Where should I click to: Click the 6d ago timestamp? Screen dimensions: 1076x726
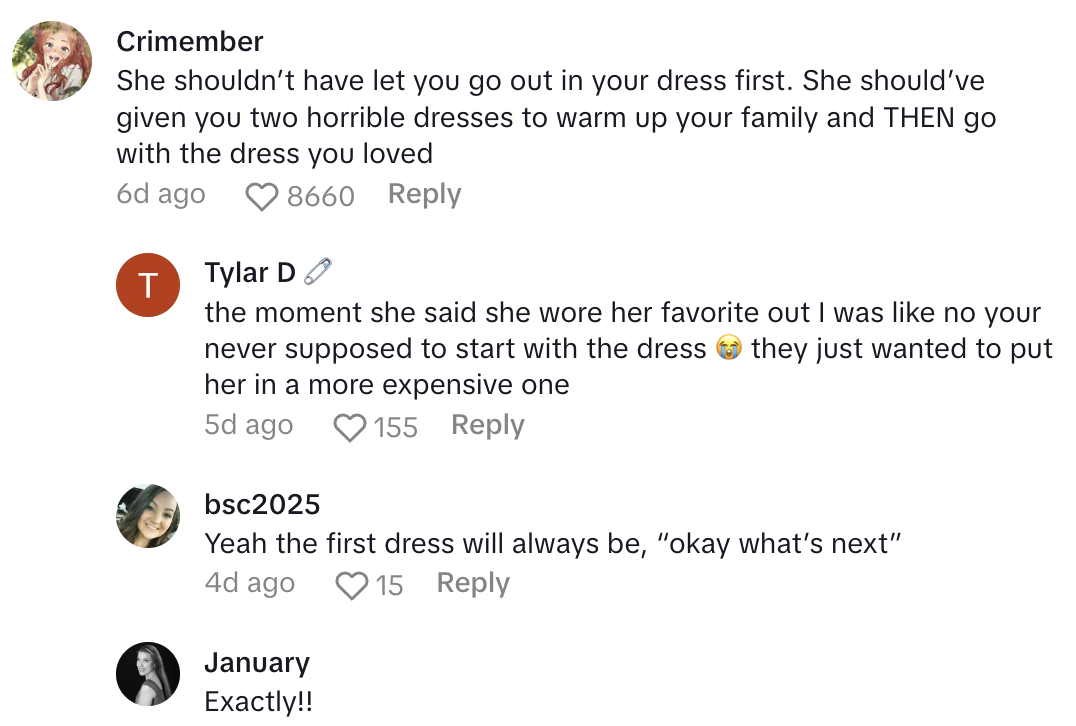(x=161, y=195)
